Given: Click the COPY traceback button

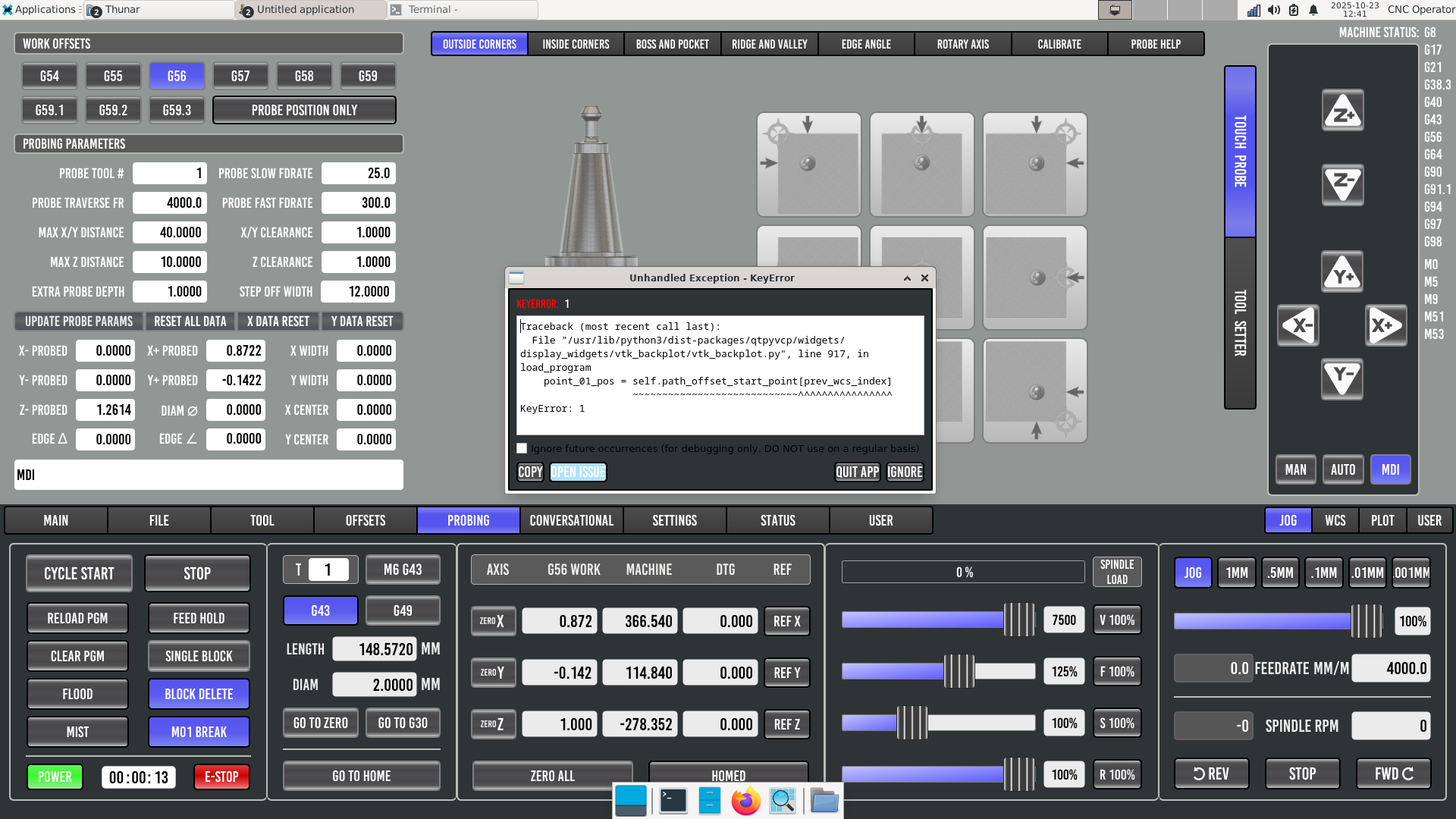Looking at the screenshot, I should [529, 472].
